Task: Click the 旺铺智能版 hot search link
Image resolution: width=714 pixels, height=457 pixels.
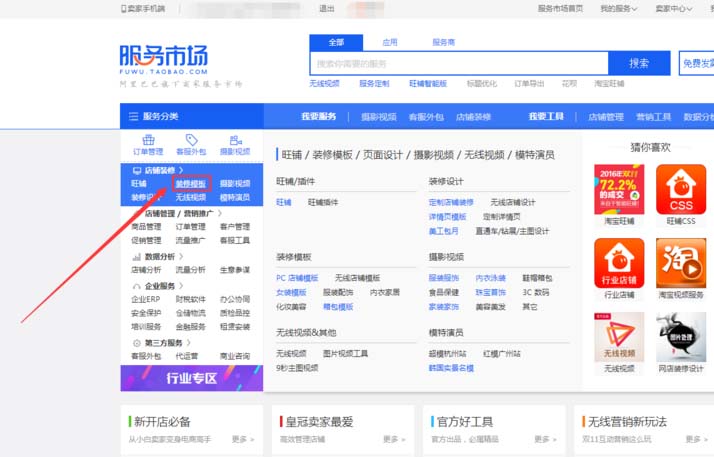Action: pos(428,83)
